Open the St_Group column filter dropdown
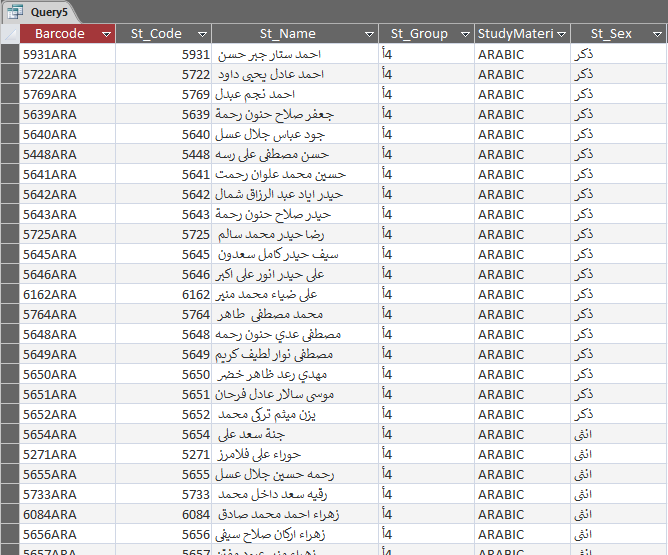The height and width of the screenshot is (555, 668). (x=465, y=34)
